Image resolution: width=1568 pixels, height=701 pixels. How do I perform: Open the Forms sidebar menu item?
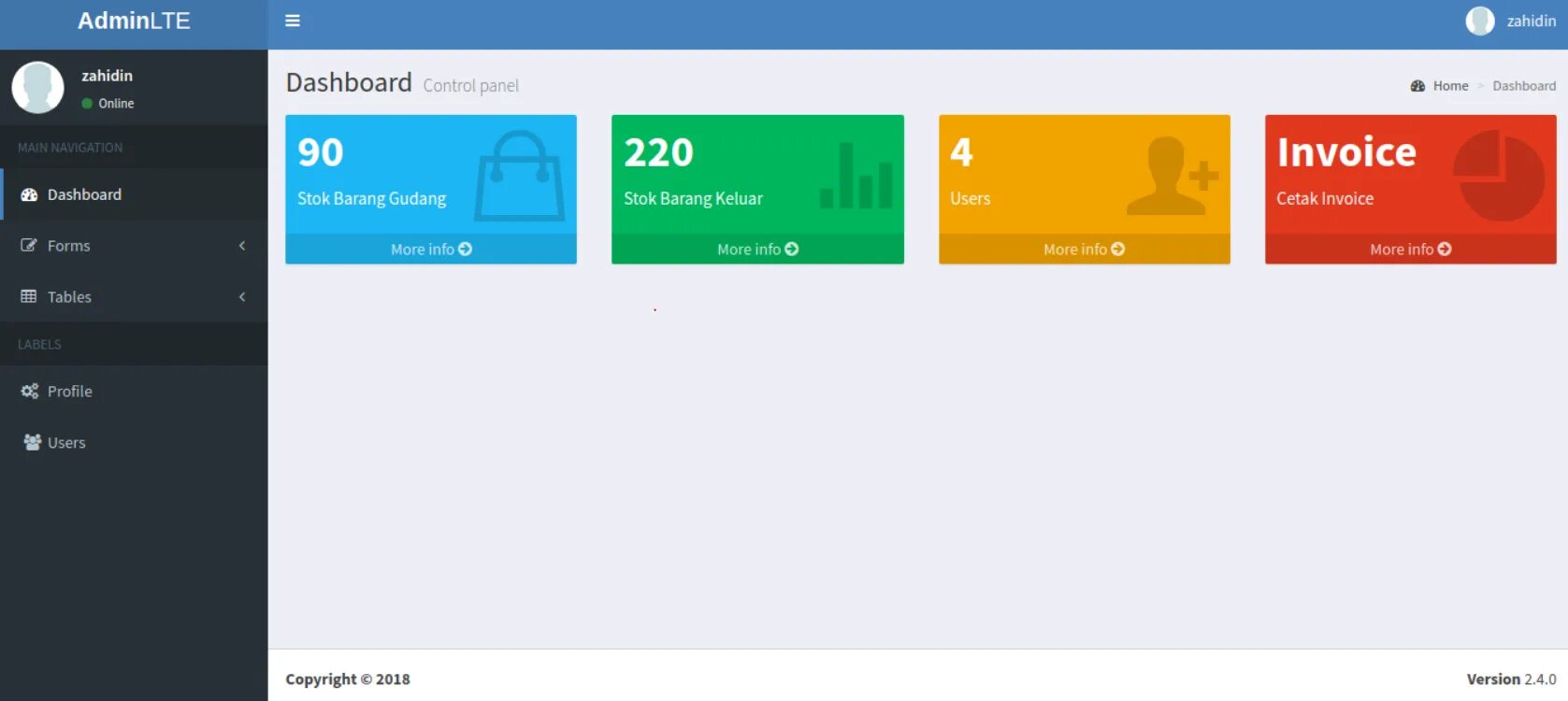(x=134, y=246)
